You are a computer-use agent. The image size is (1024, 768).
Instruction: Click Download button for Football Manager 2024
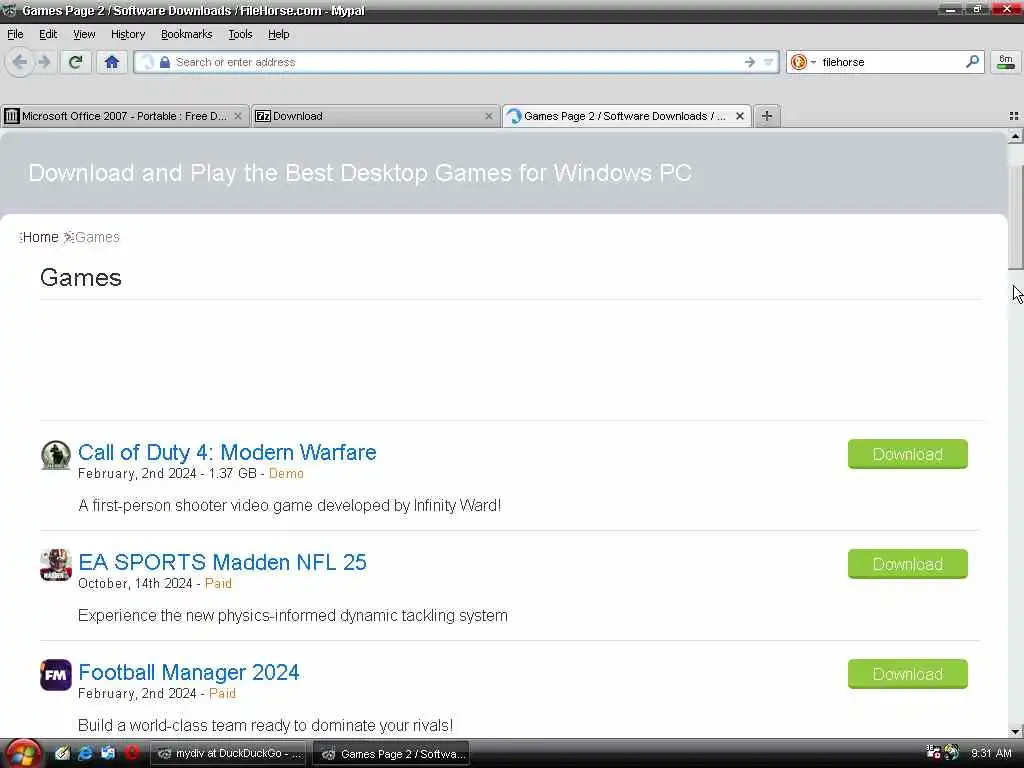tap(907, 674)
